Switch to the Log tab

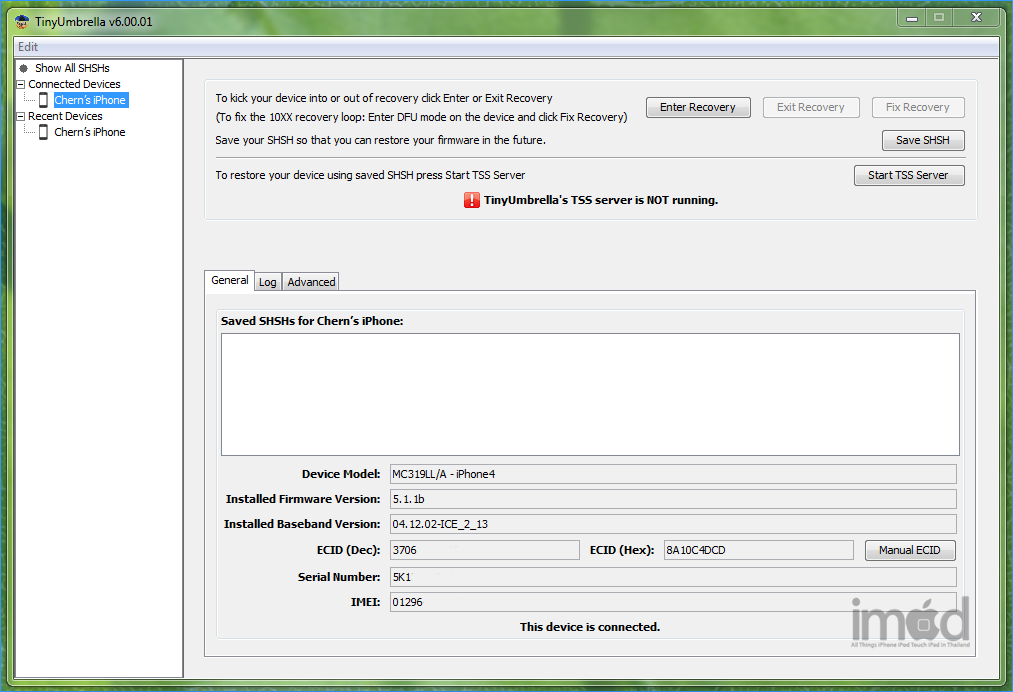267,282
